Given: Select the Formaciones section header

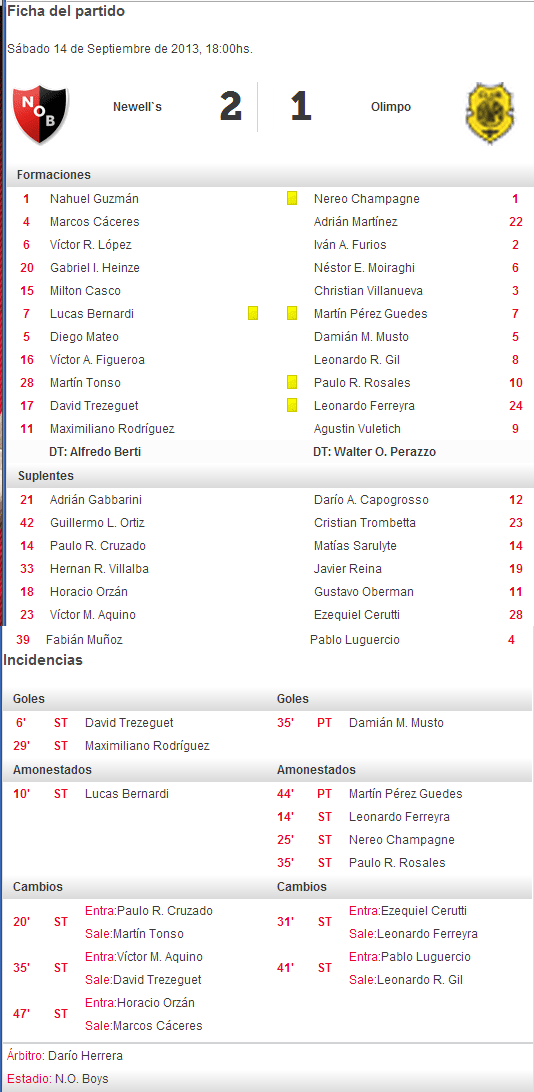Looking at the screenshot, I should pos(54,175).
